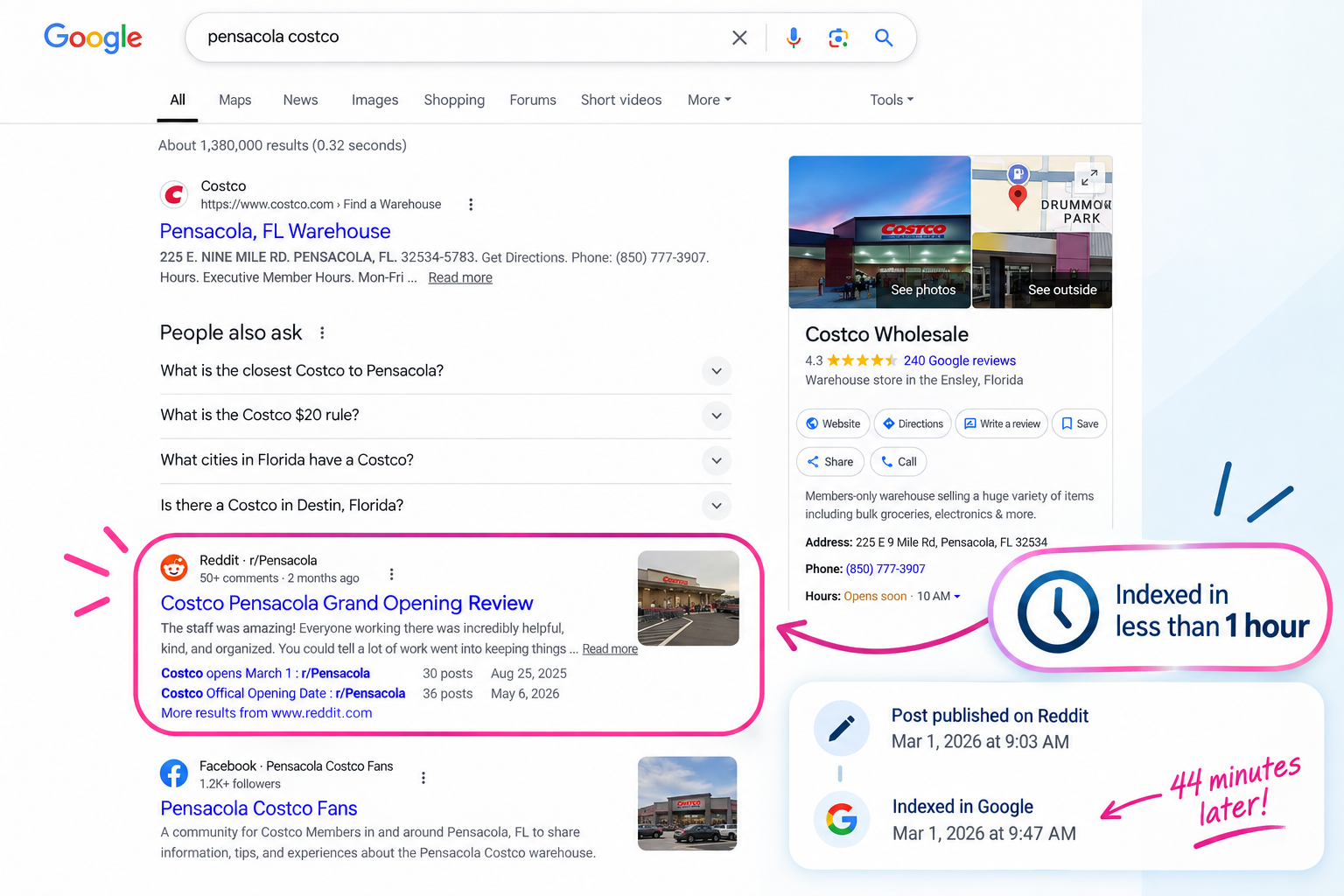Open People also ask options menu

click(322, 333)
